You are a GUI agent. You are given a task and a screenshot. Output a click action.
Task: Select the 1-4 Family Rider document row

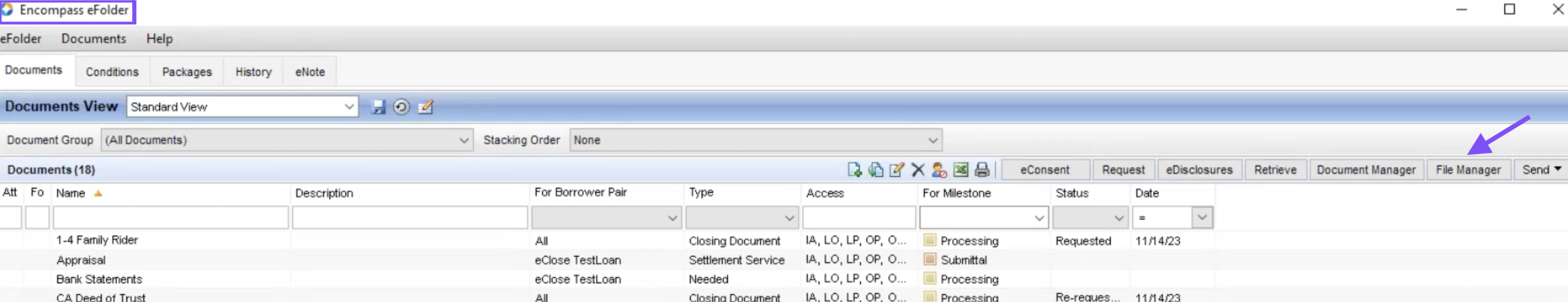tap(608, 240)
